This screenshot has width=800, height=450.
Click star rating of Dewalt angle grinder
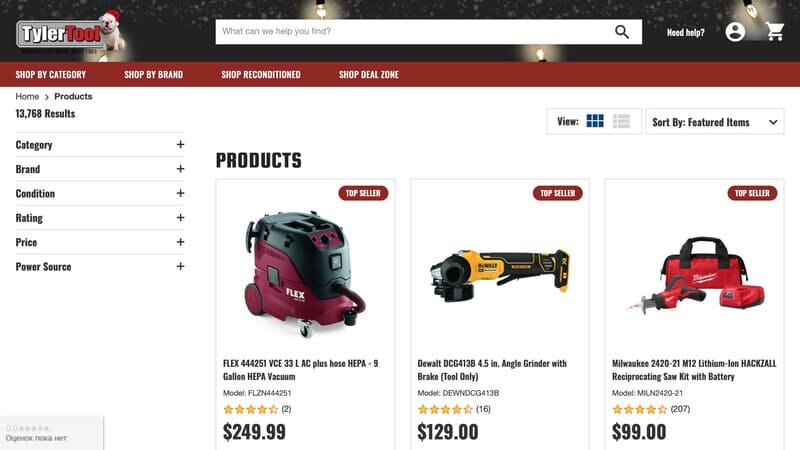click(x=445, y=409)
